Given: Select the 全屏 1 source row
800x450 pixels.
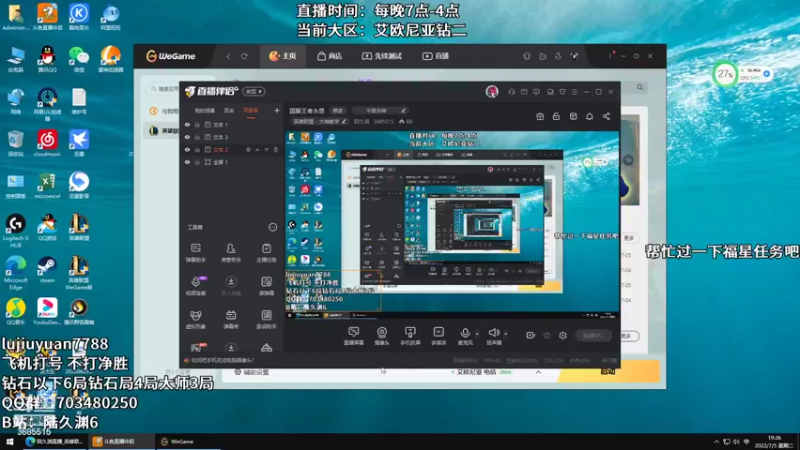Looking at the screenshot, I should pyautogui.click(x=232, y=162).
